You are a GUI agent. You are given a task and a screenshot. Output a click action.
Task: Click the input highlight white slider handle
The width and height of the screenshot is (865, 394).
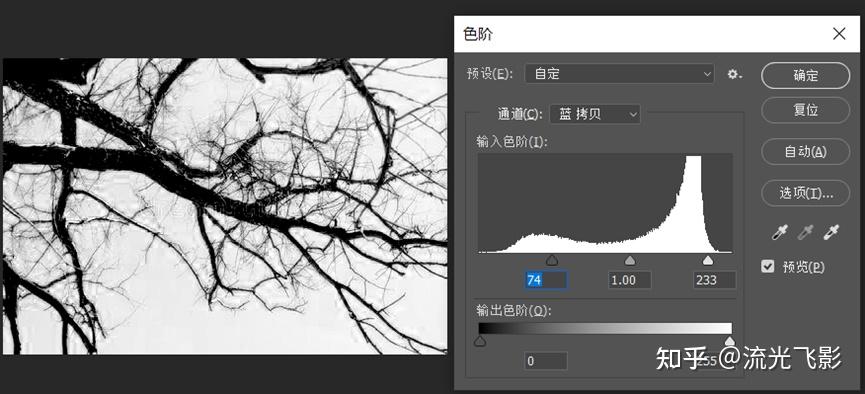coord(708,260)
